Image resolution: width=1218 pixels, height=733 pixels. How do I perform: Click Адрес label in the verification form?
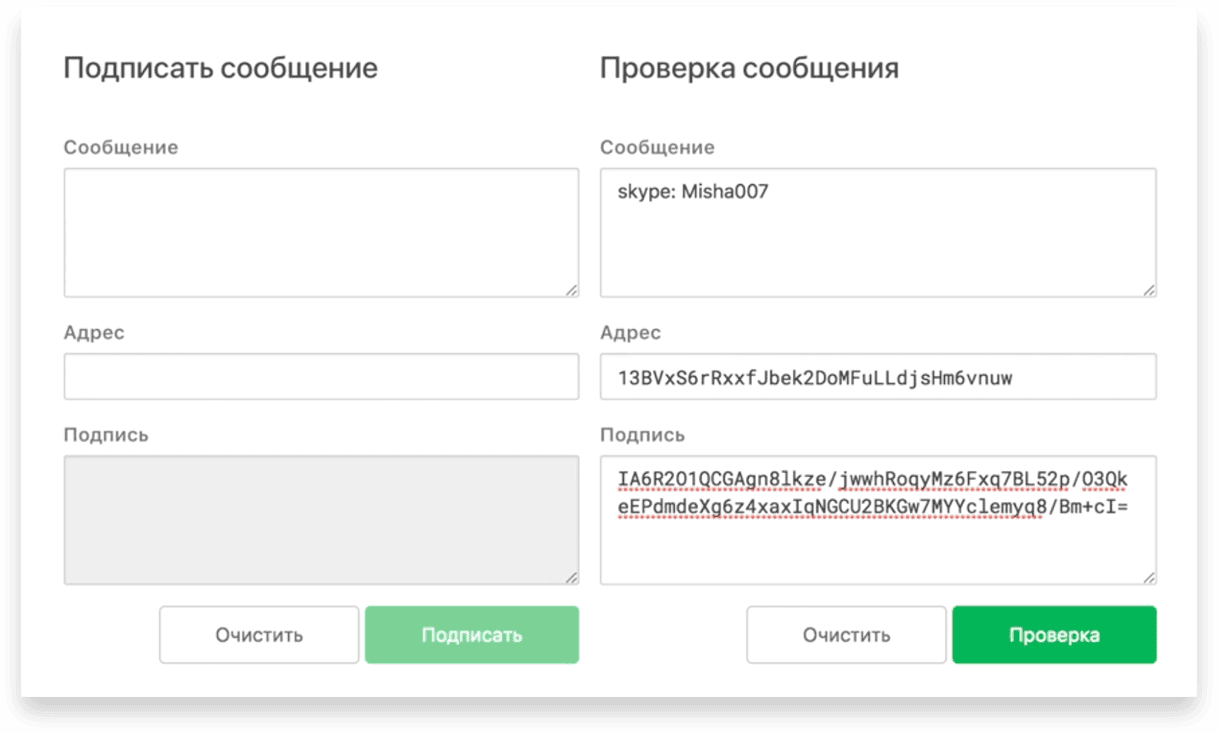[x=630, y=333]
